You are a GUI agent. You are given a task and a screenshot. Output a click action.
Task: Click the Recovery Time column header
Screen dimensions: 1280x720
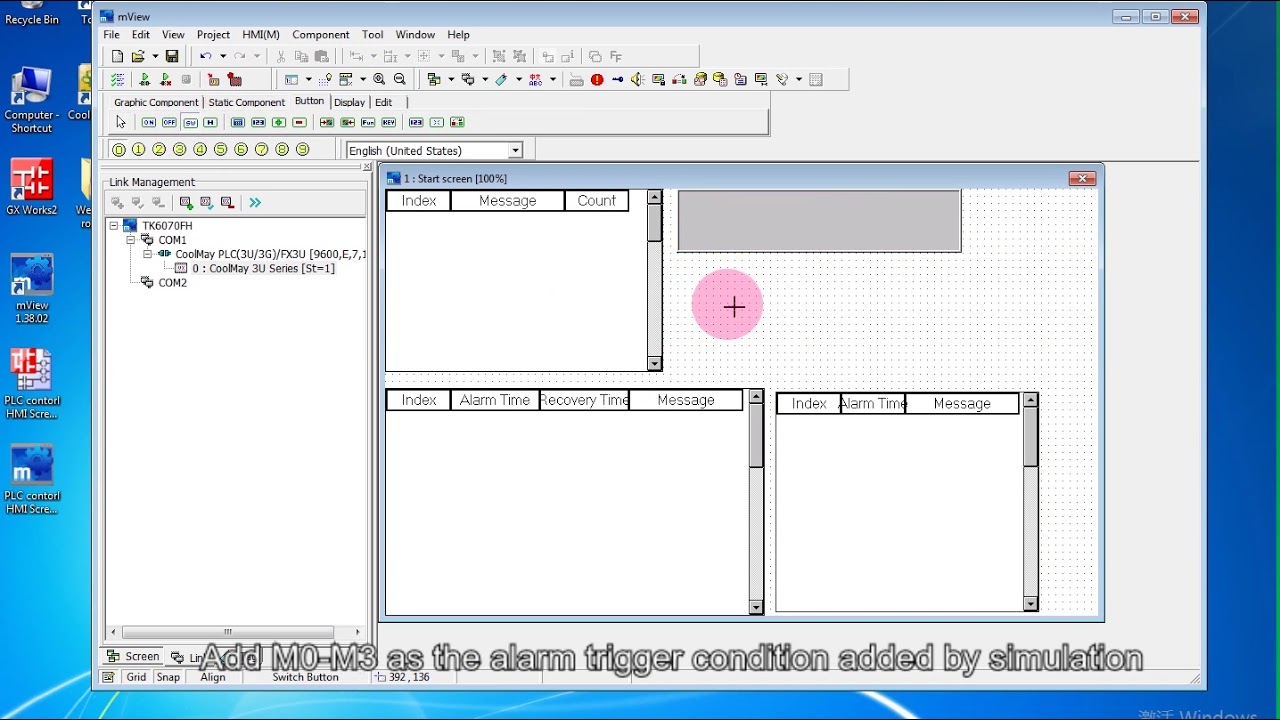pos(584,400)
